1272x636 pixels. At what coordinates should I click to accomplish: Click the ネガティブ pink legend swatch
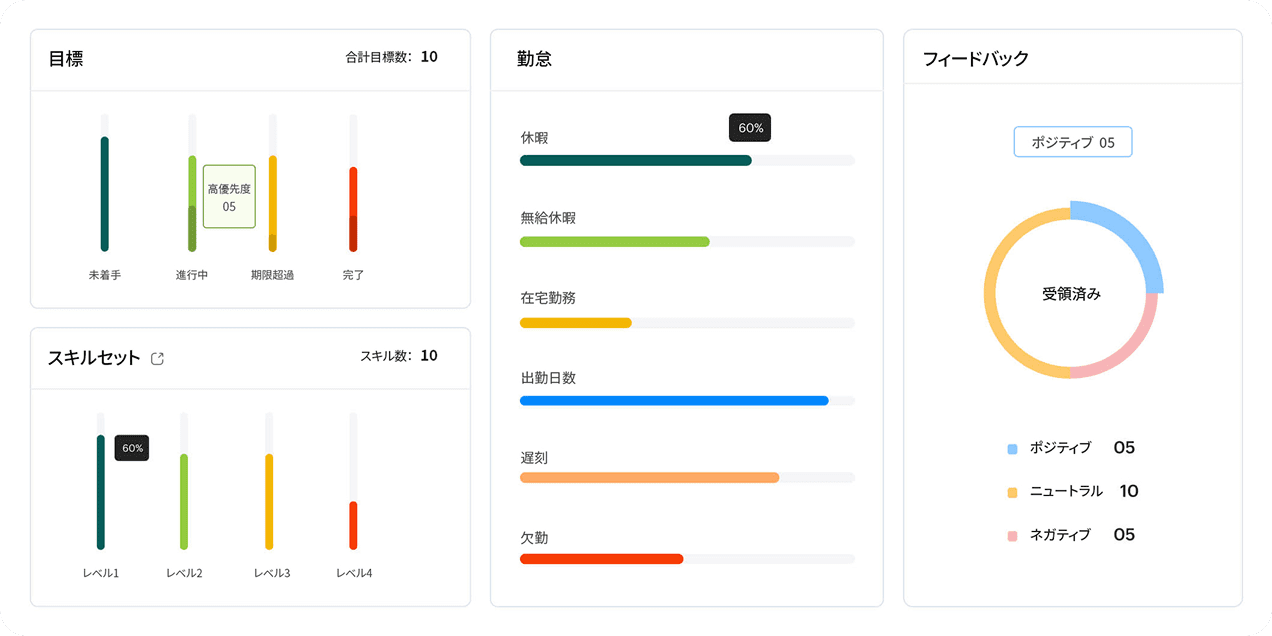tap(1012, 536)
